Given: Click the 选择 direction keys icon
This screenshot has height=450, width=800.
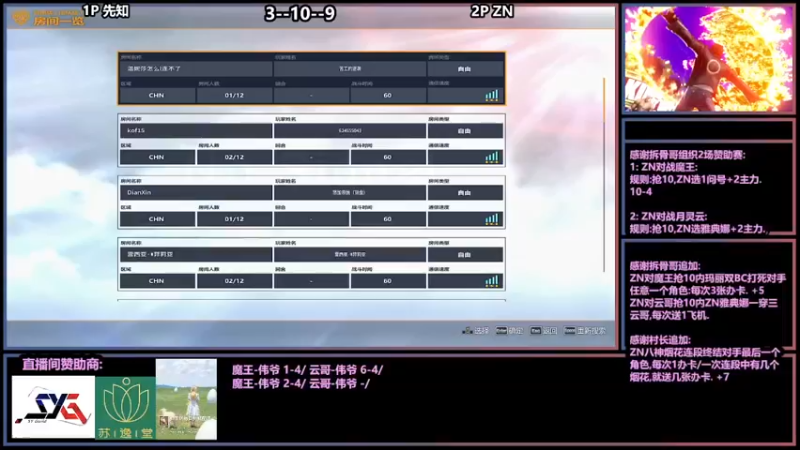Looking at the screenshot, I should point(466,331).
